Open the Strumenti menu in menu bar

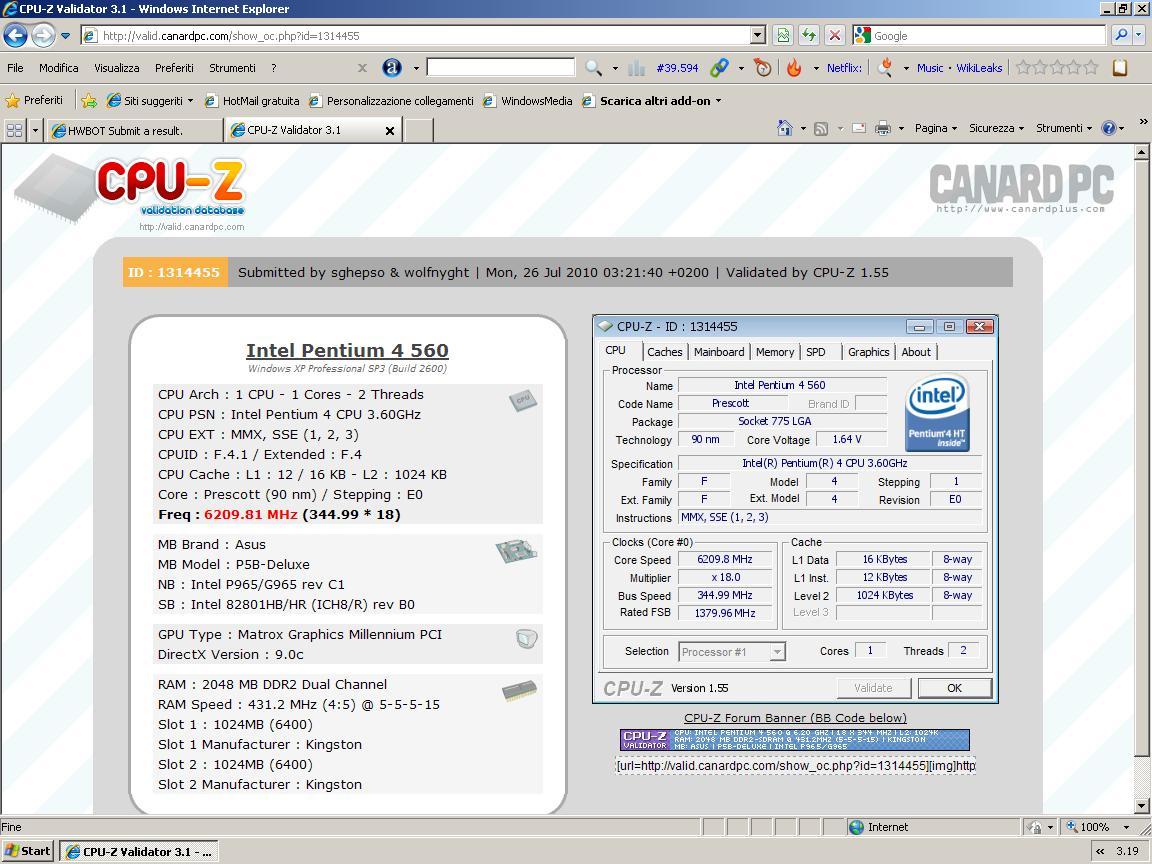click(x=232, y=68)
